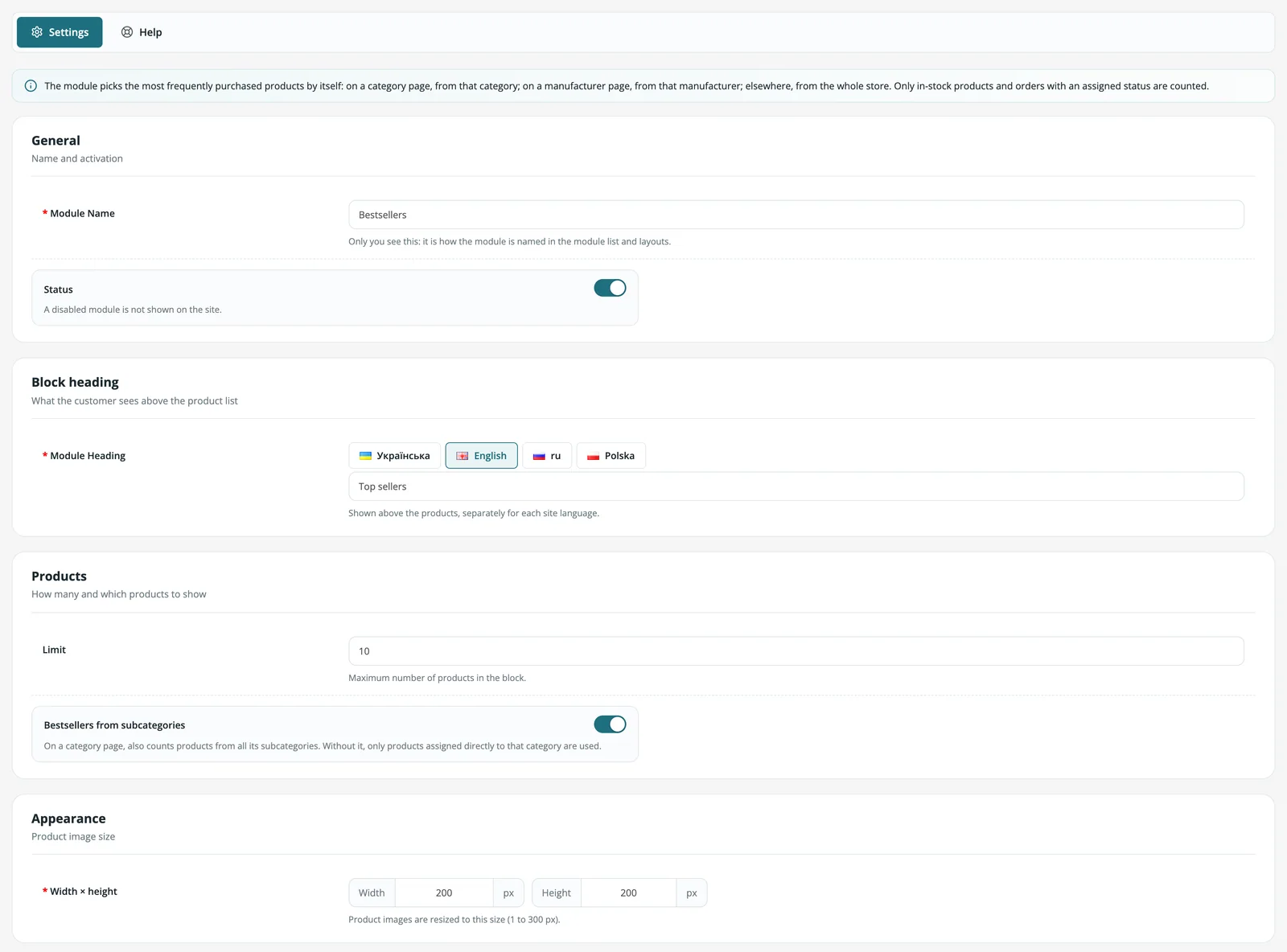Click 'What the customer sees' subtitle
Viewport: 1287px width, 952px height.
point(134,400)
